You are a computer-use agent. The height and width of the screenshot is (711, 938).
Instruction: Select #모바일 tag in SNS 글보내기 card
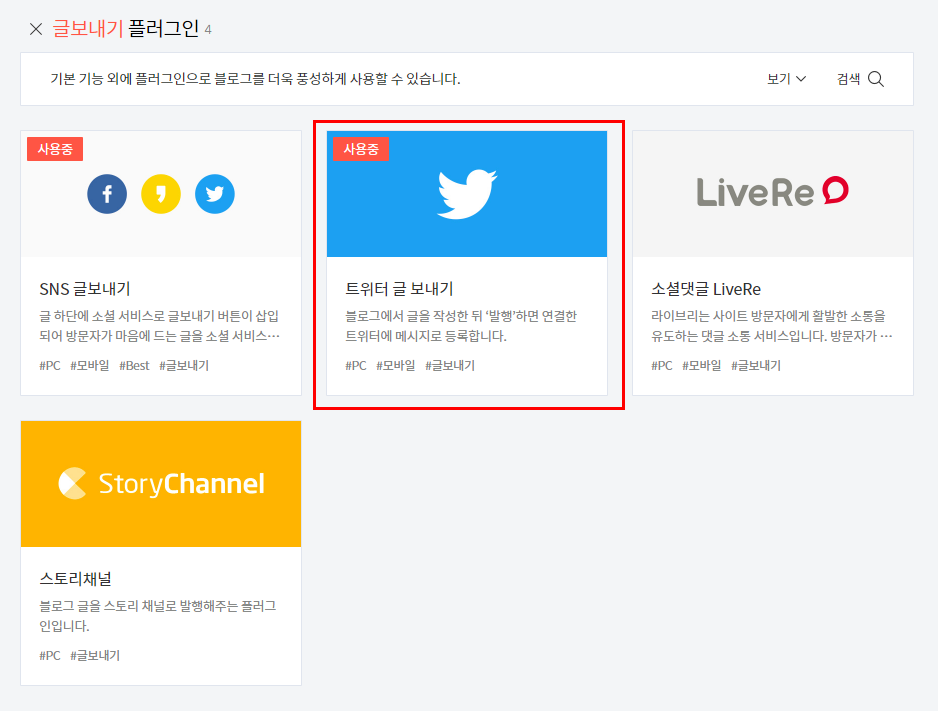[x=90, y=365]
